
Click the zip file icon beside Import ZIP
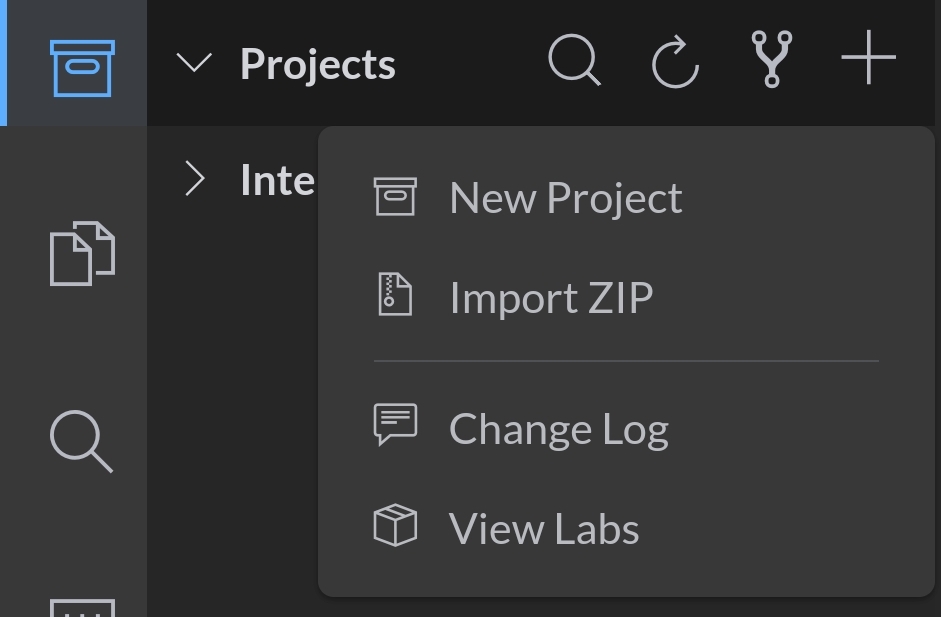point(395,295)
